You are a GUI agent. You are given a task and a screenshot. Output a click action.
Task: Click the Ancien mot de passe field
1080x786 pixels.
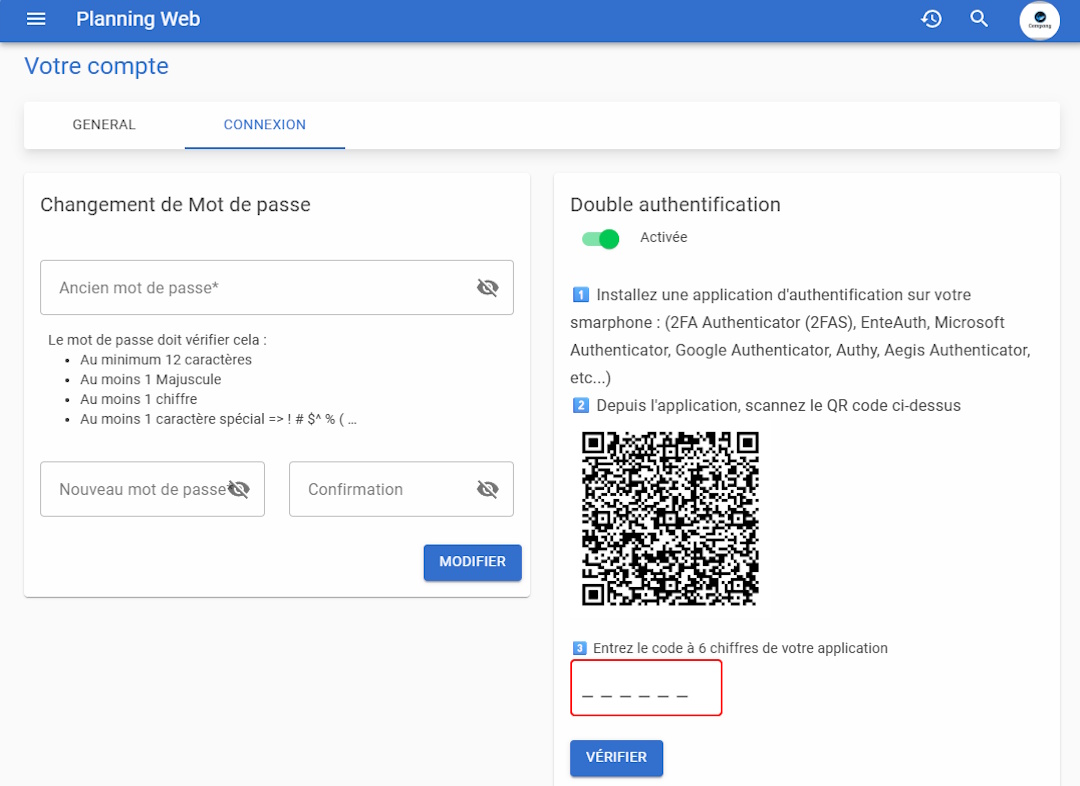click(277, 287)
